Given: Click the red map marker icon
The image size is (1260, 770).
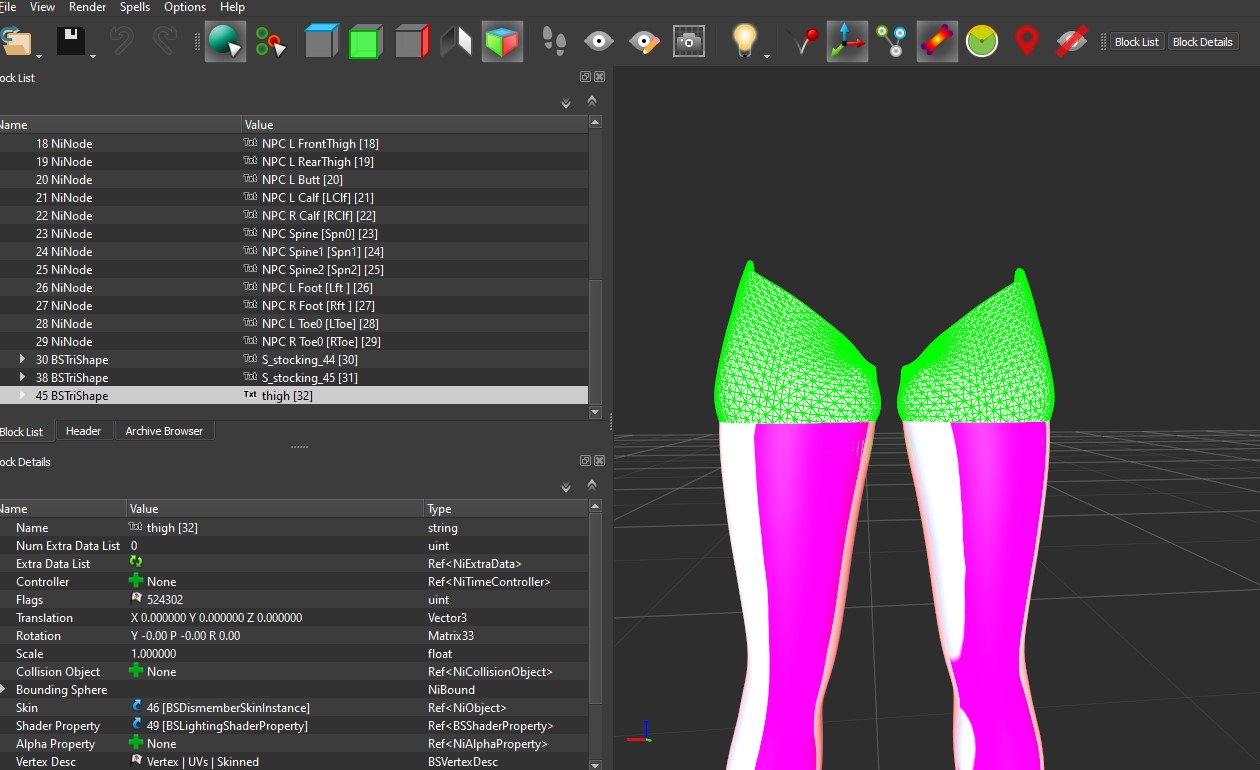Looking at the screenshot, I should coord(1026,41).
